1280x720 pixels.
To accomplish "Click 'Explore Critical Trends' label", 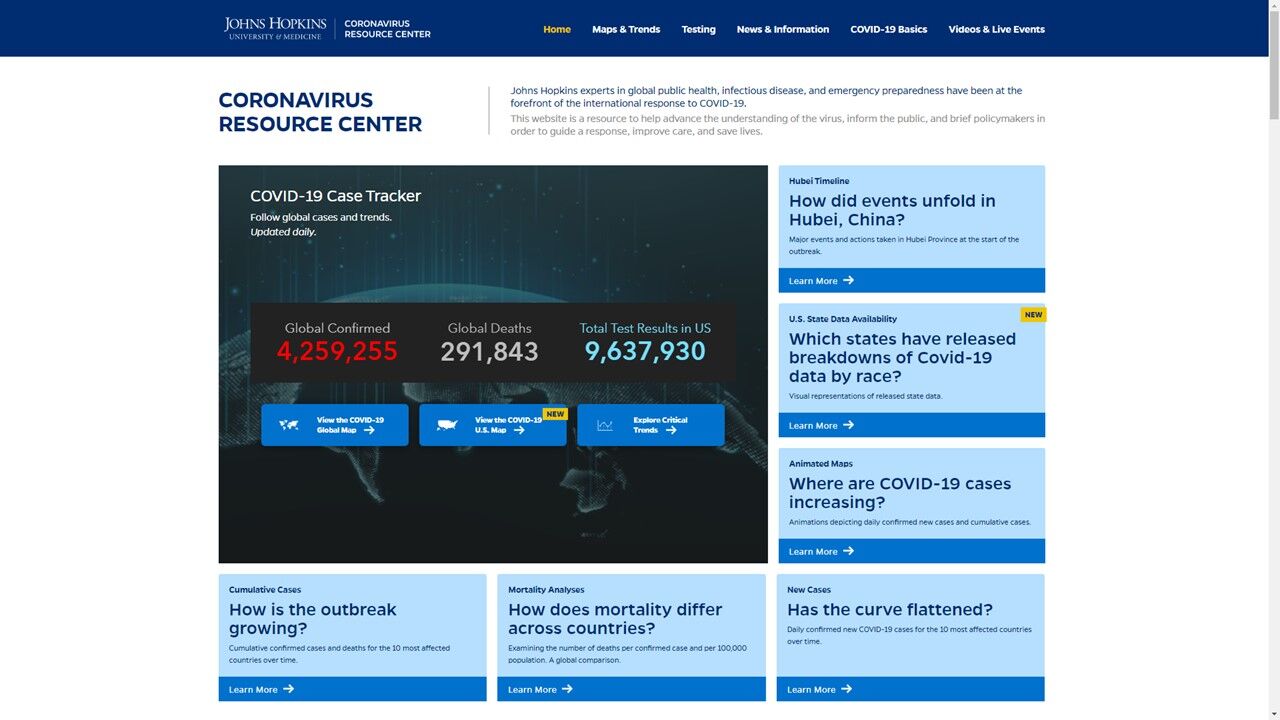I will point(660,425).
